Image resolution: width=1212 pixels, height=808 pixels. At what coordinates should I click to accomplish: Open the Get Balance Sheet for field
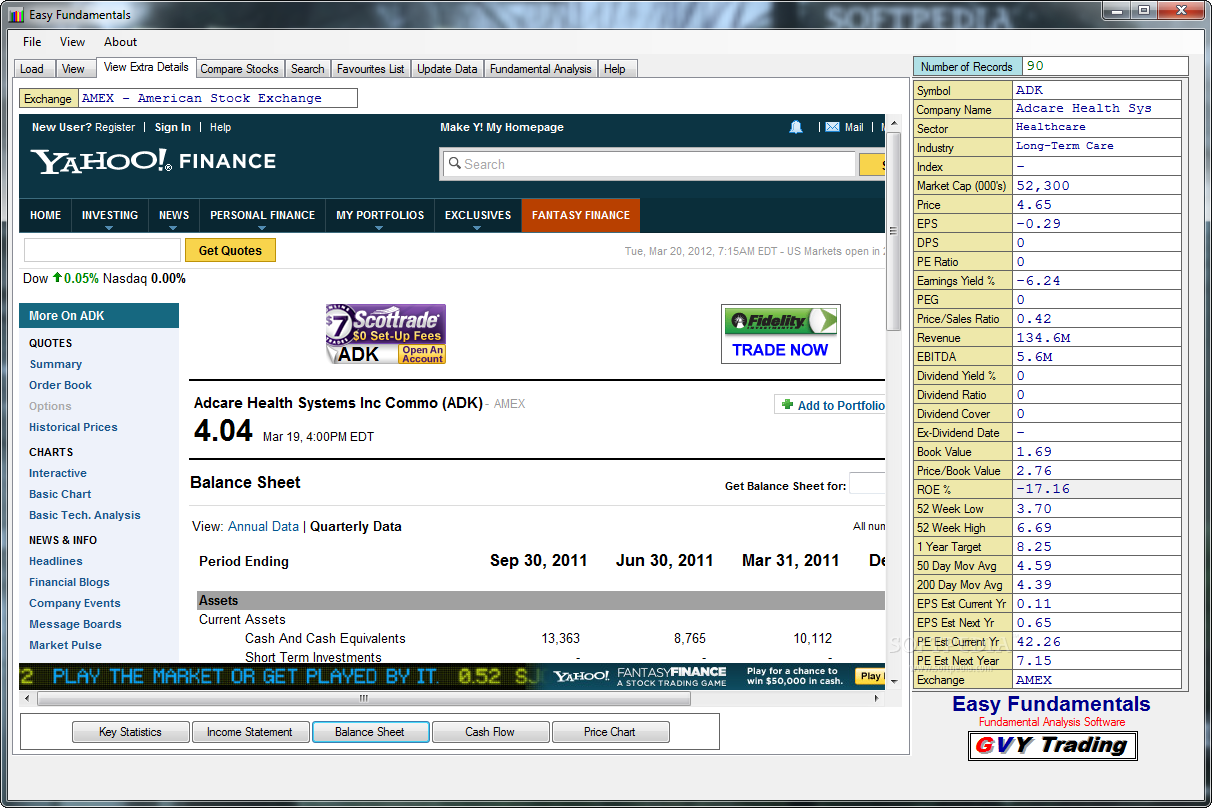(867, 484)
